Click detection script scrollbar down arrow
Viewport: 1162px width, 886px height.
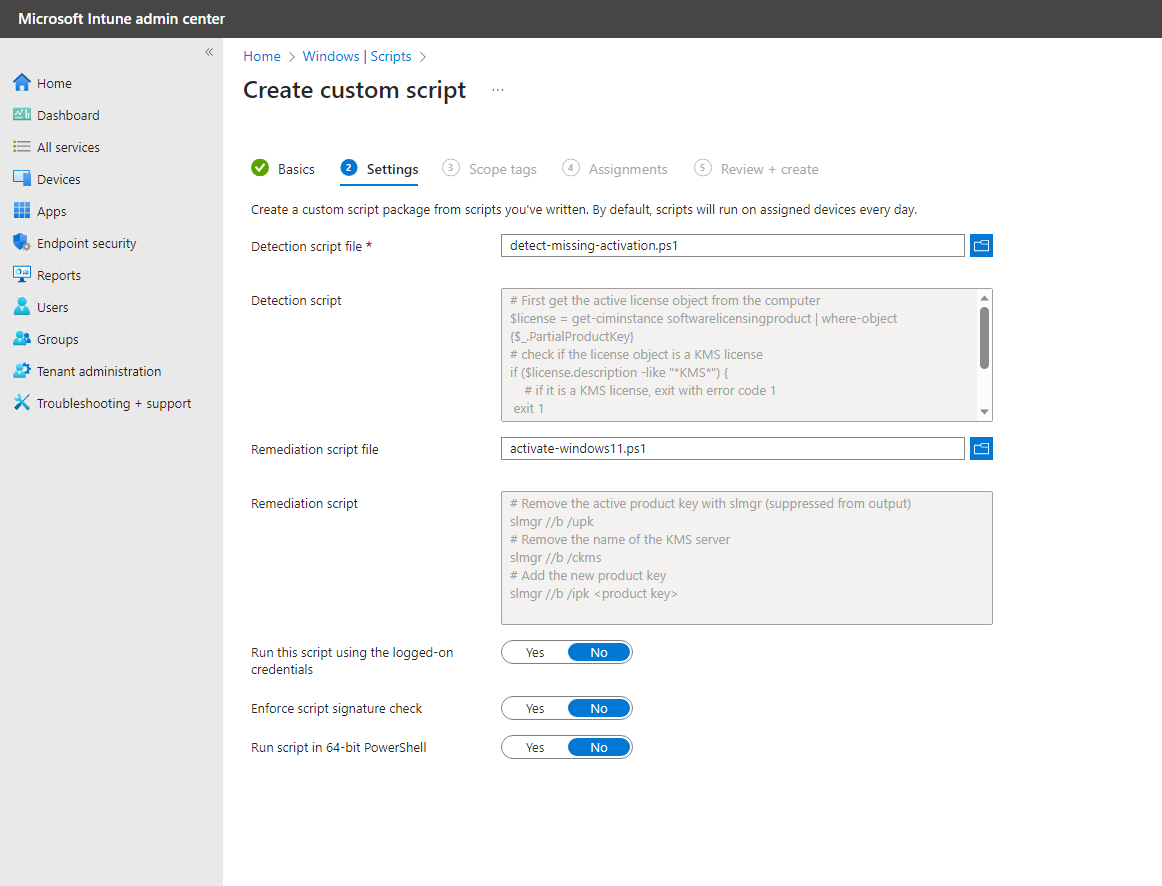(x=984, y=412)
